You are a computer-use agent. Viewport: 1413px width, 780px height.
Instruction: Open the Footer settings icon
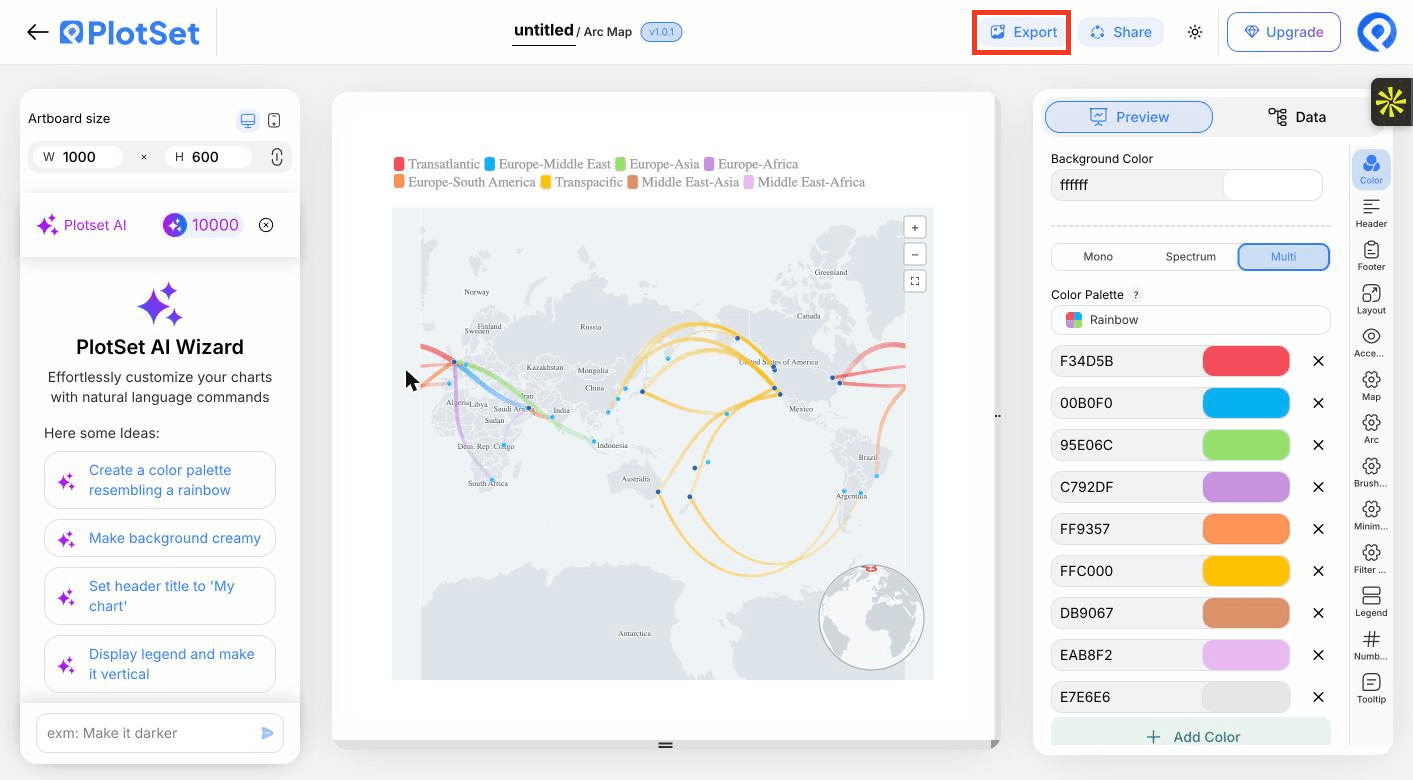(1371, 255)
